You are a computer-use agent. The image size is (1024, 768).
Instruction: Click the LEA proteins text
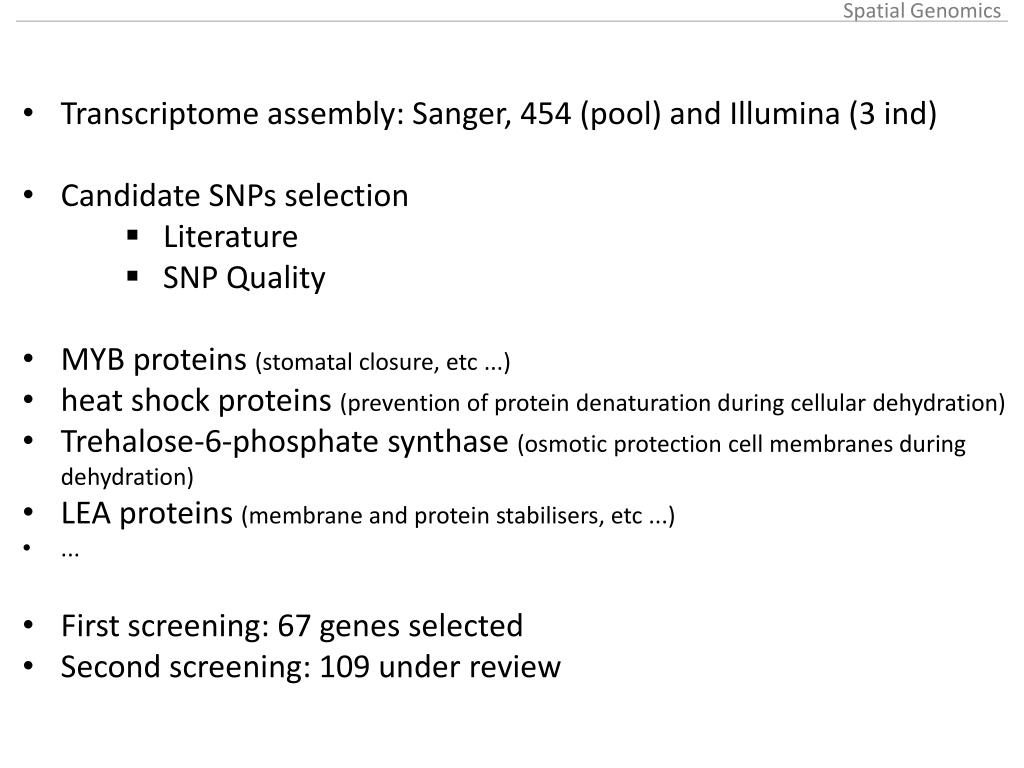click(147, 513)
